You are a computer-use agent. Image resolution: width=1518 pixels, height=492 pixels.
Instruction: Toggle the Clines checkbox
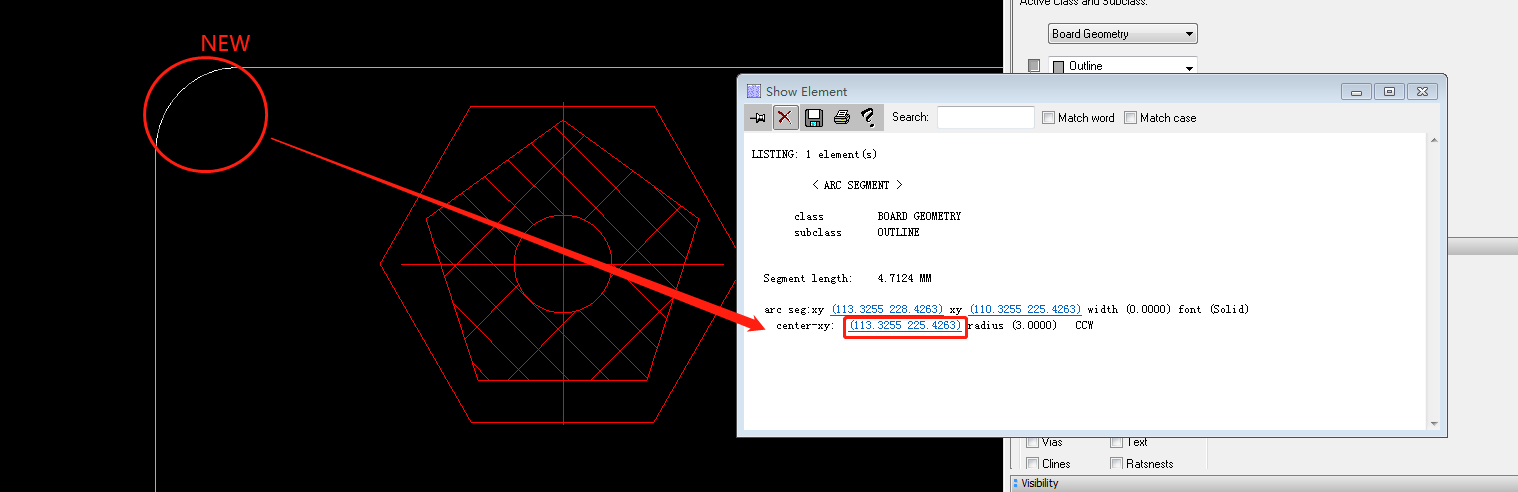point(1033,463)
